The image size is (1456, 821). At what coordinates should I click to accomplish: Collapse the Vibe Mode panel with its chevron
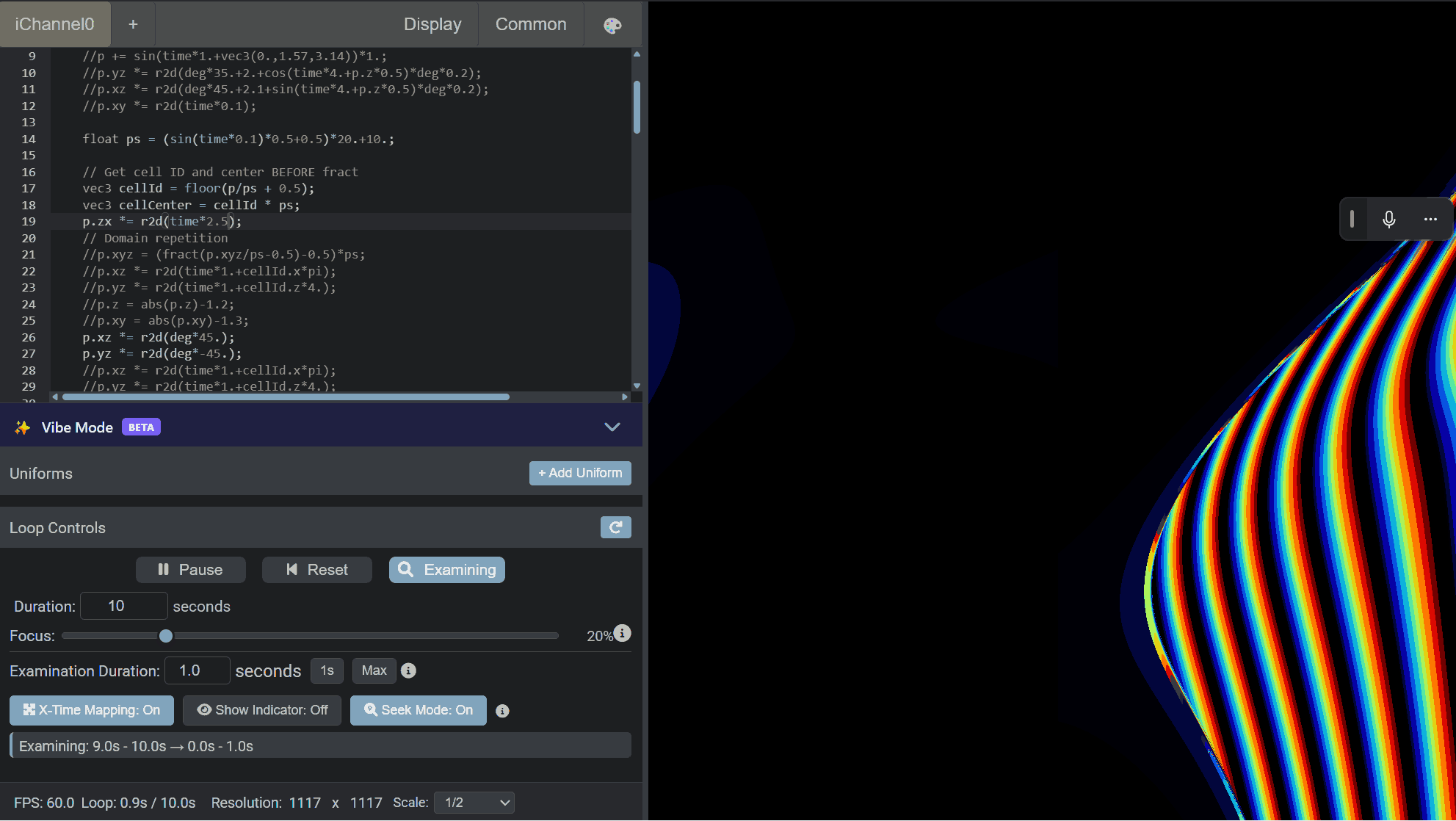click(612, 427)
